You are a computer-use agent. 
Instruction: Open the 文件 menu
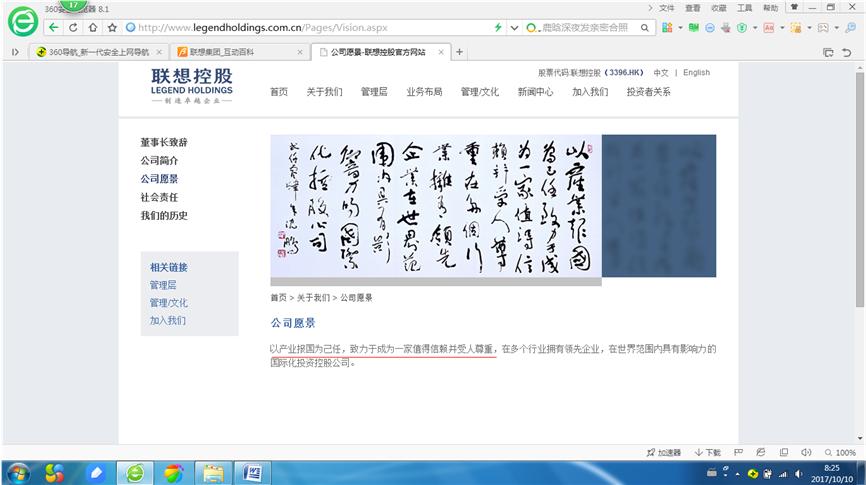click(x=667, y=8)
